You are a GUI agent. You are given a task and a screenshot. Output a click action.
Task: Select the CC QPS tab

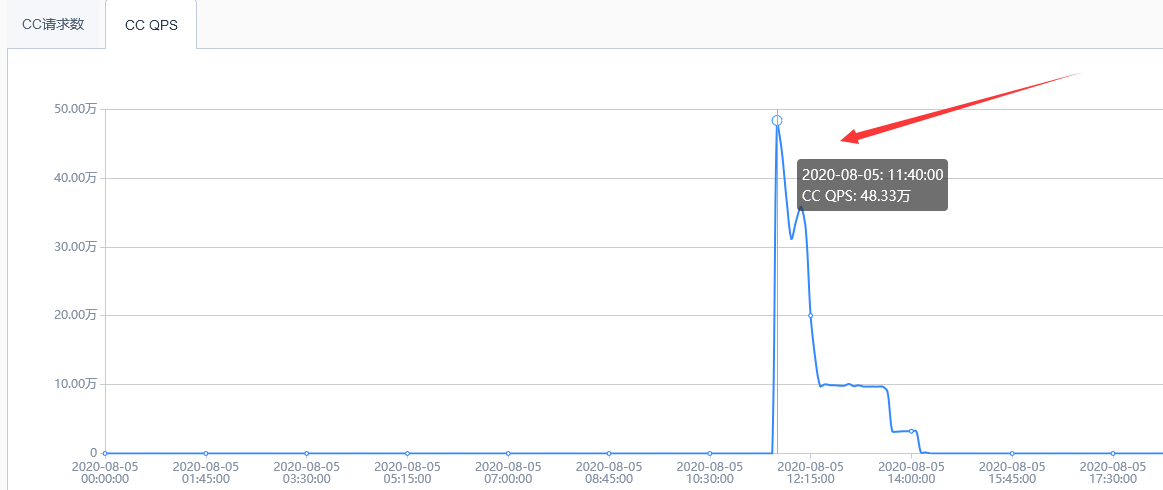(151, 25)
